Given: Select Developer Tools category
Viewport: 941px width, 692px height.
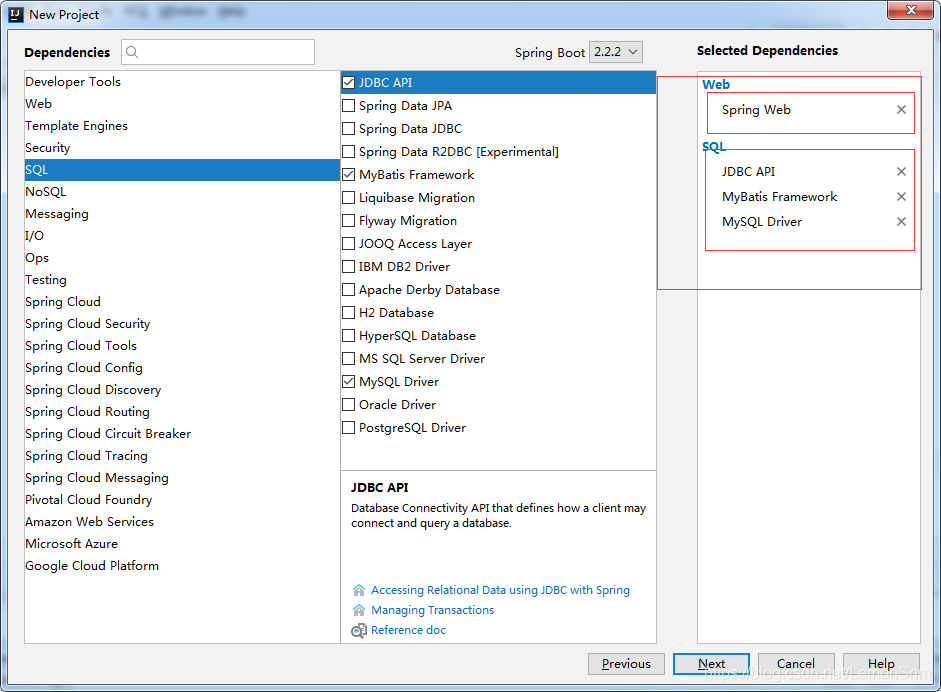Looking at the screenshot, I should point(182,82).
